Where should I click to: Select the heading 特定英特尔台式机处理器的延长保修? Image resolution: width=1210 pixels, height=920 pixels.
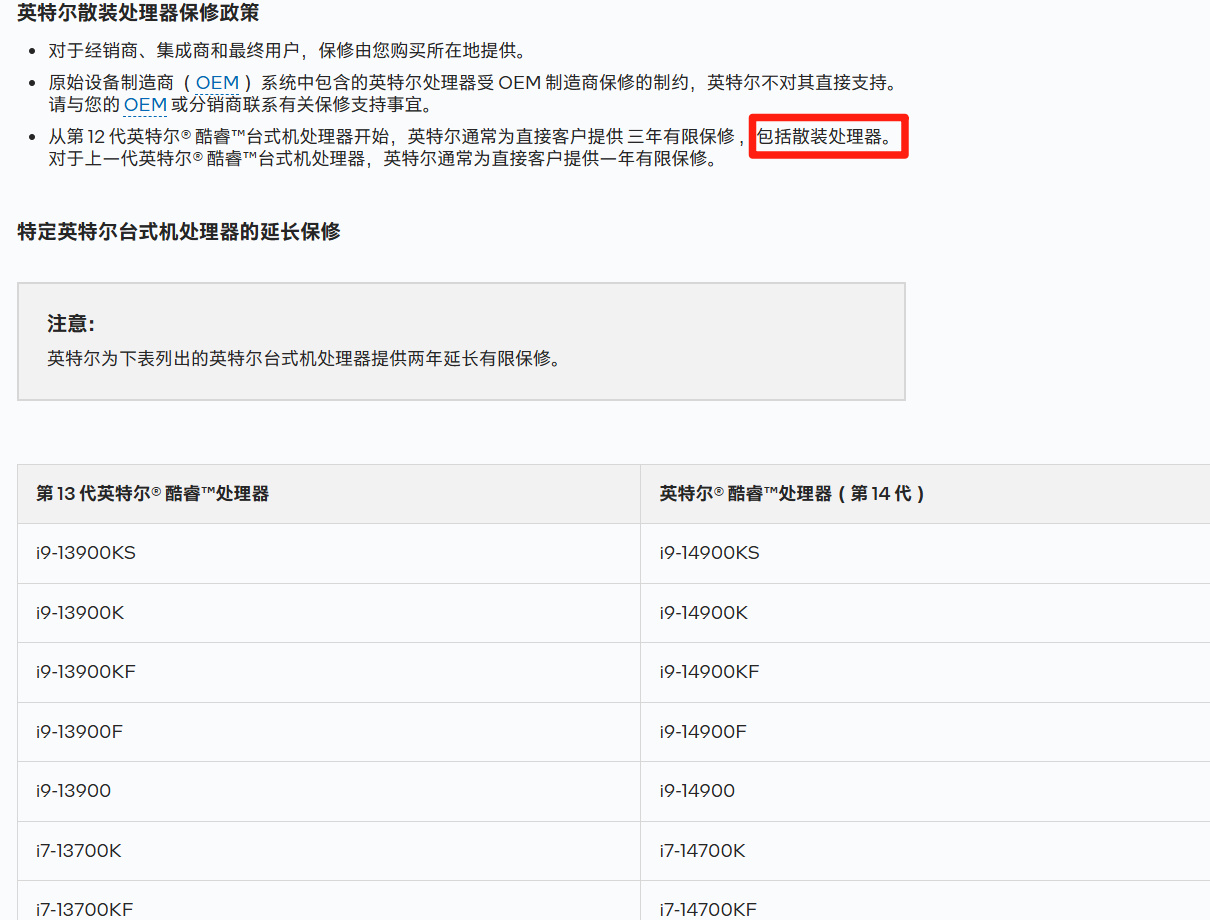pyautogui.click(x=179, y=232)
